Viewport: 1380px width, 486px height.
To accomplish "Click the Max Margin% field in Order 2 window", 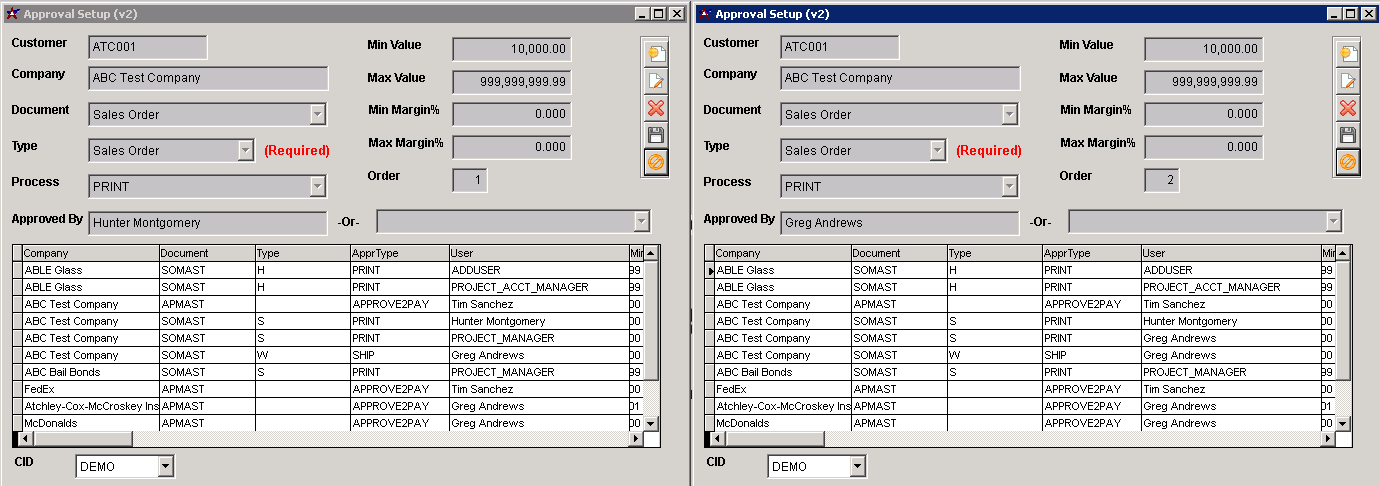I will (x=1204, y=147).
